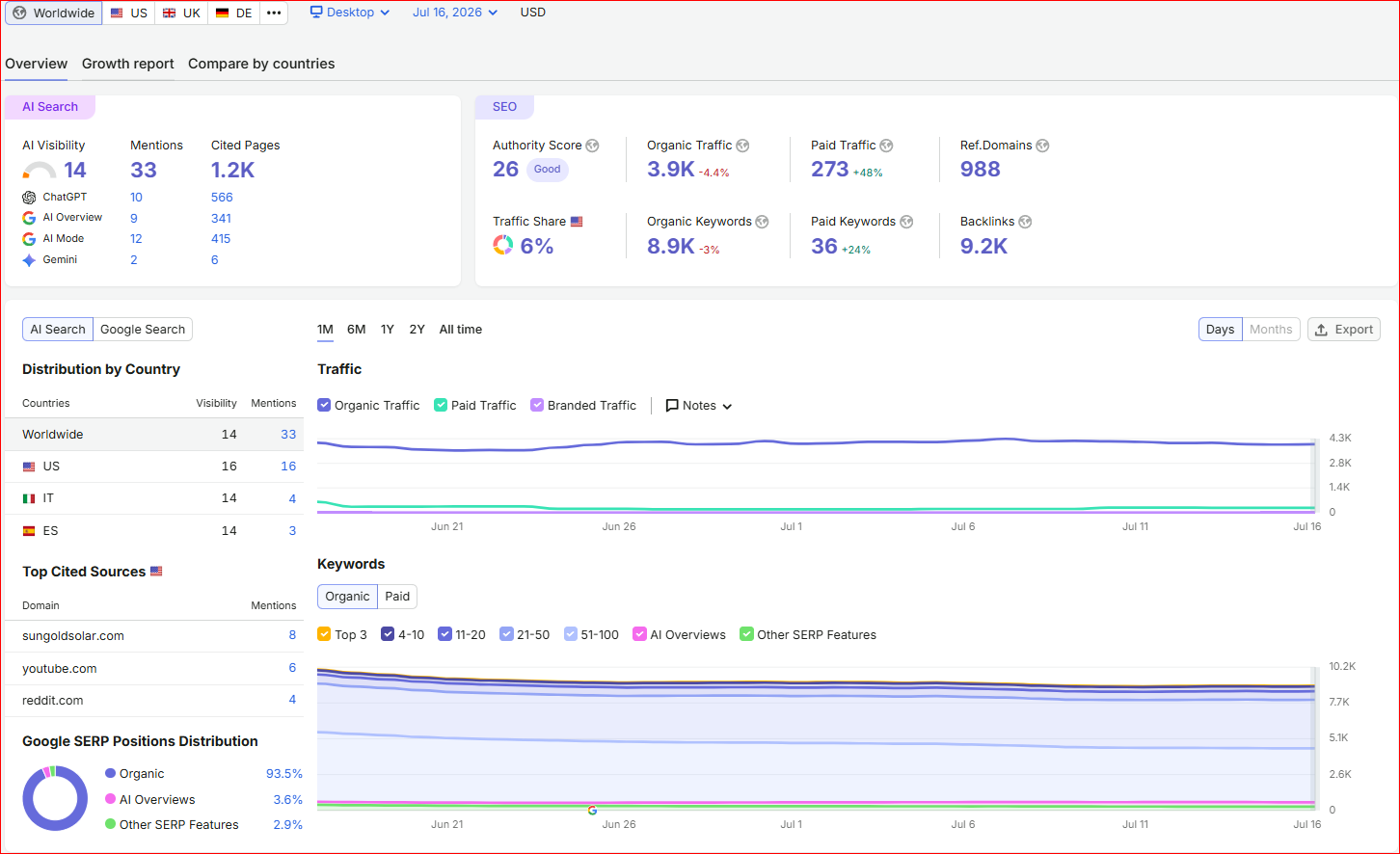This screenshot has width=1400, height=854.
Task: Click AI Visibility gauge icon
Action: (x=40, y=171)
